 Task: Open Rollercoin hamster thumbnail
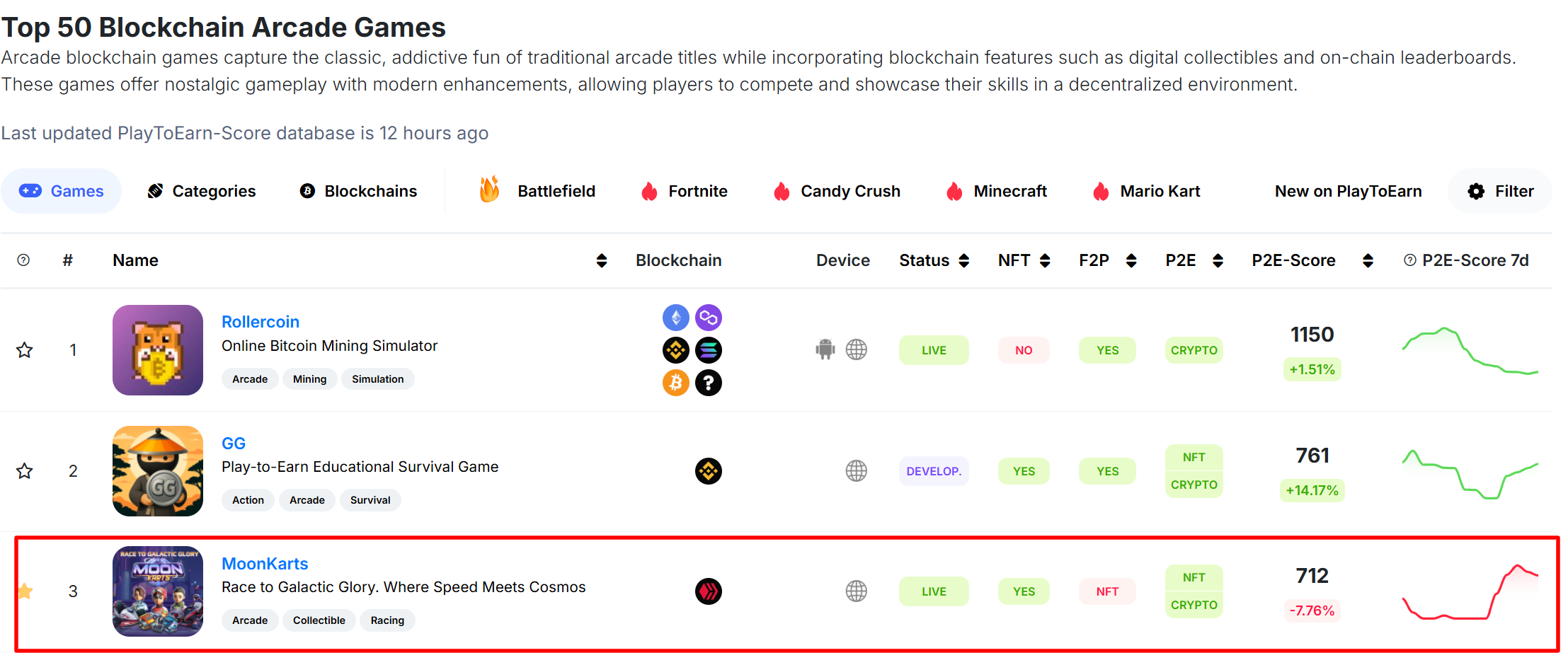click(158, 350)
